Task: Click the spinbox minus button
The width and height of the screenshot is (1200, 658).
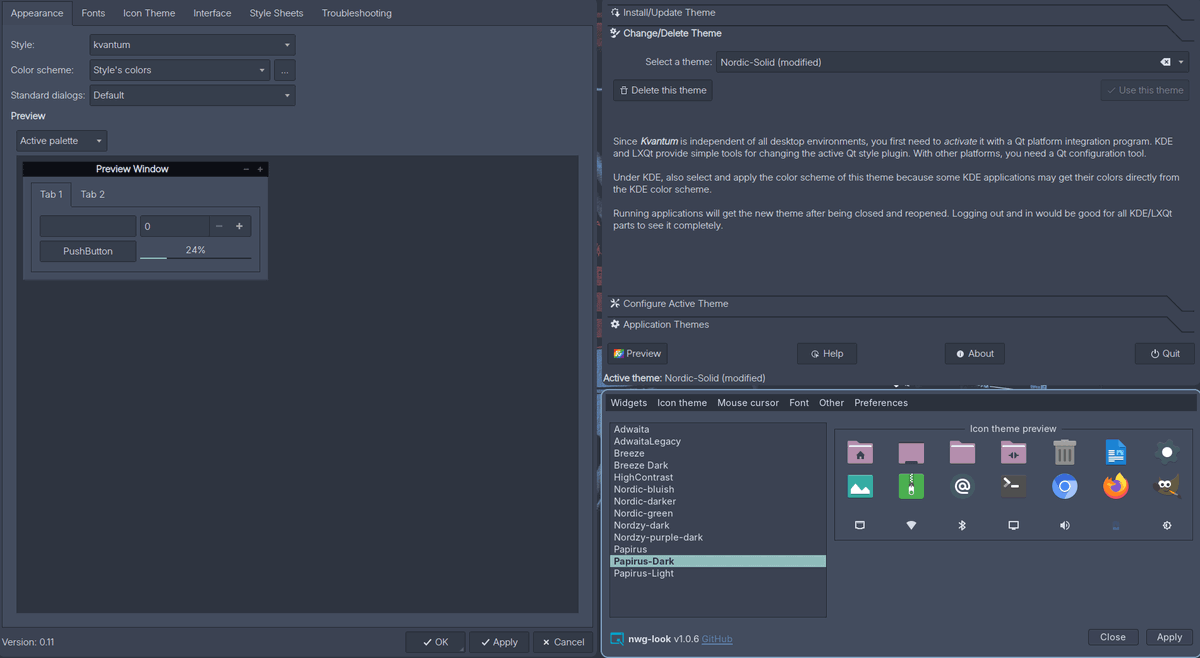Action: click(219, 226)
